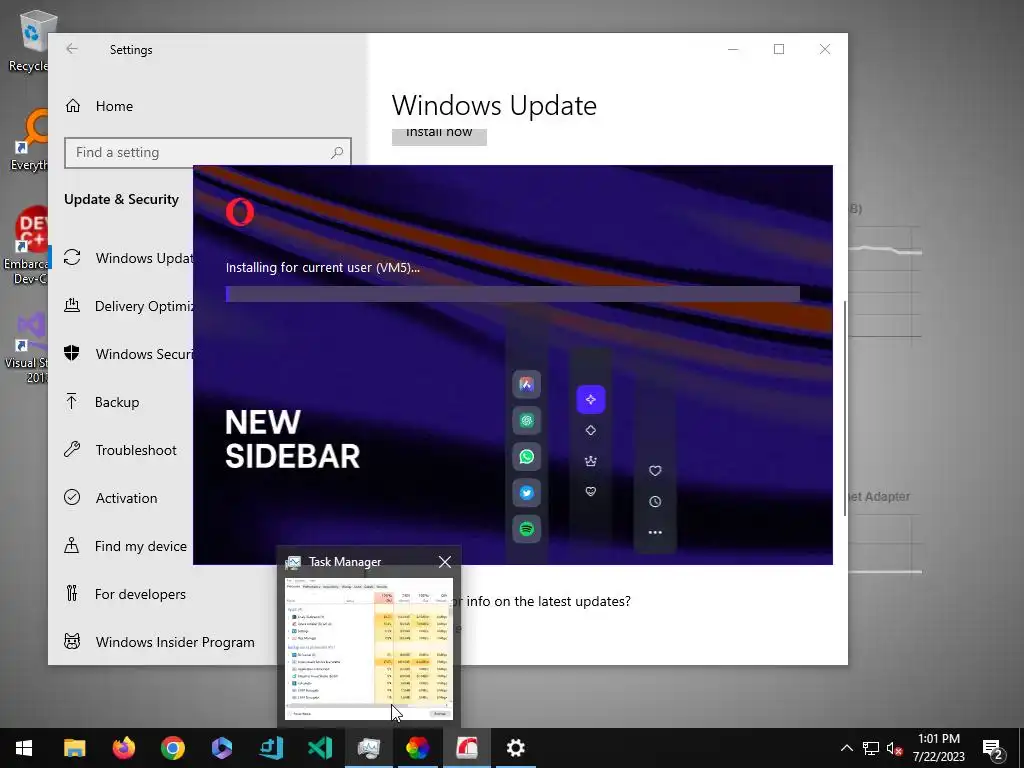Open Google Chrome from the taskbar
The image size is (1024, 768).
172,748
